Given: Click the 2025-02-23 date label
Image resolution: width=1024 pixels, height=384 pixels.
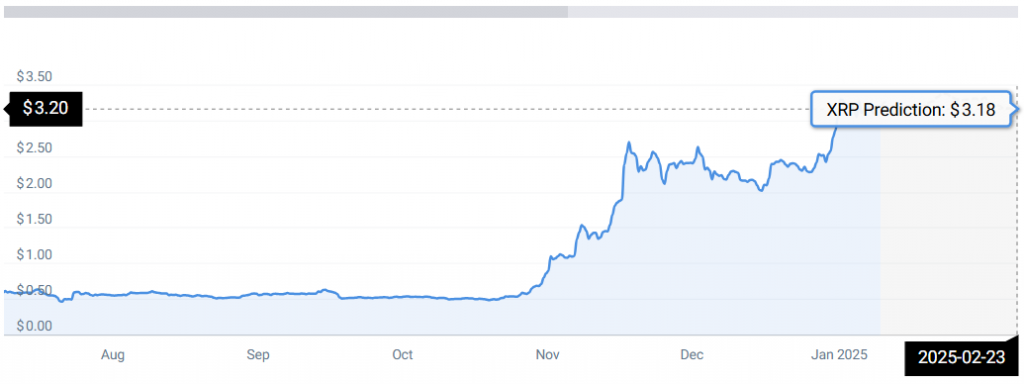Looking at the screenshot, I should (x=961, y=357).
